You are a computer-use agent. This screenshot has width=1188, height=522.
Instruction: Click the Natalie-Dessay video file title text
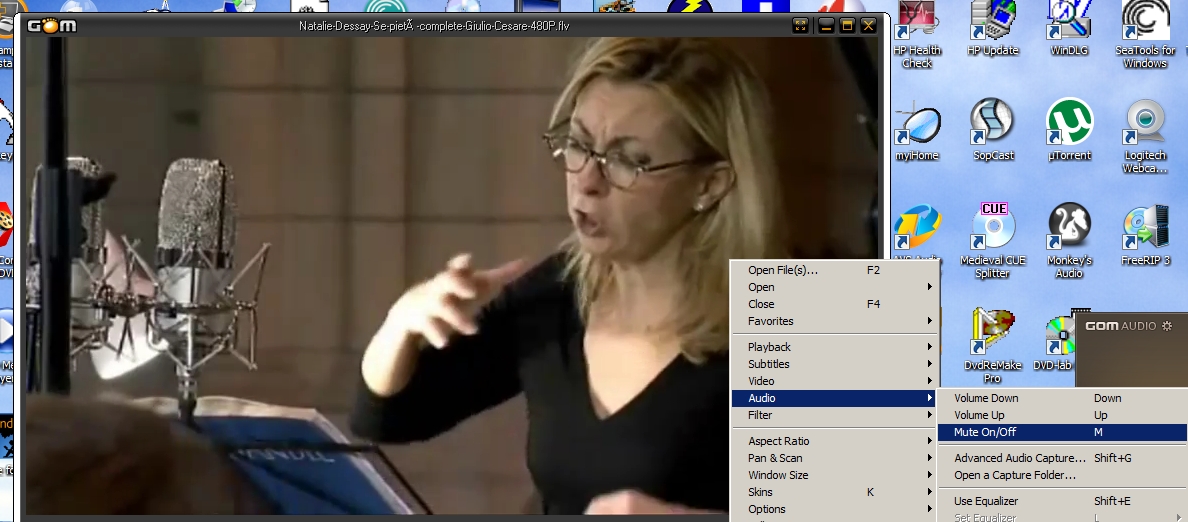pyautogui.click(x=434, y=26)
